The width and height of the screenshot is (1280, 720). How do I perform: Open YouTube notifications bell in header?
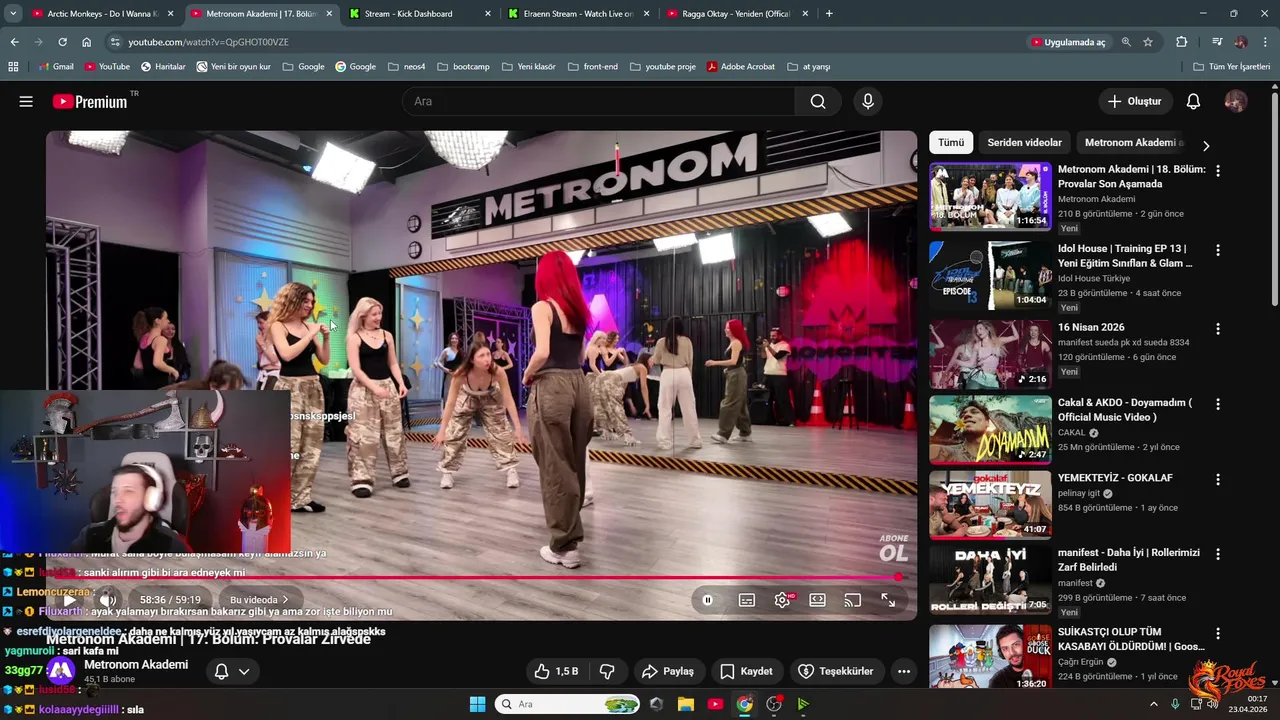pyautogui.click(x=1193, y=101)
